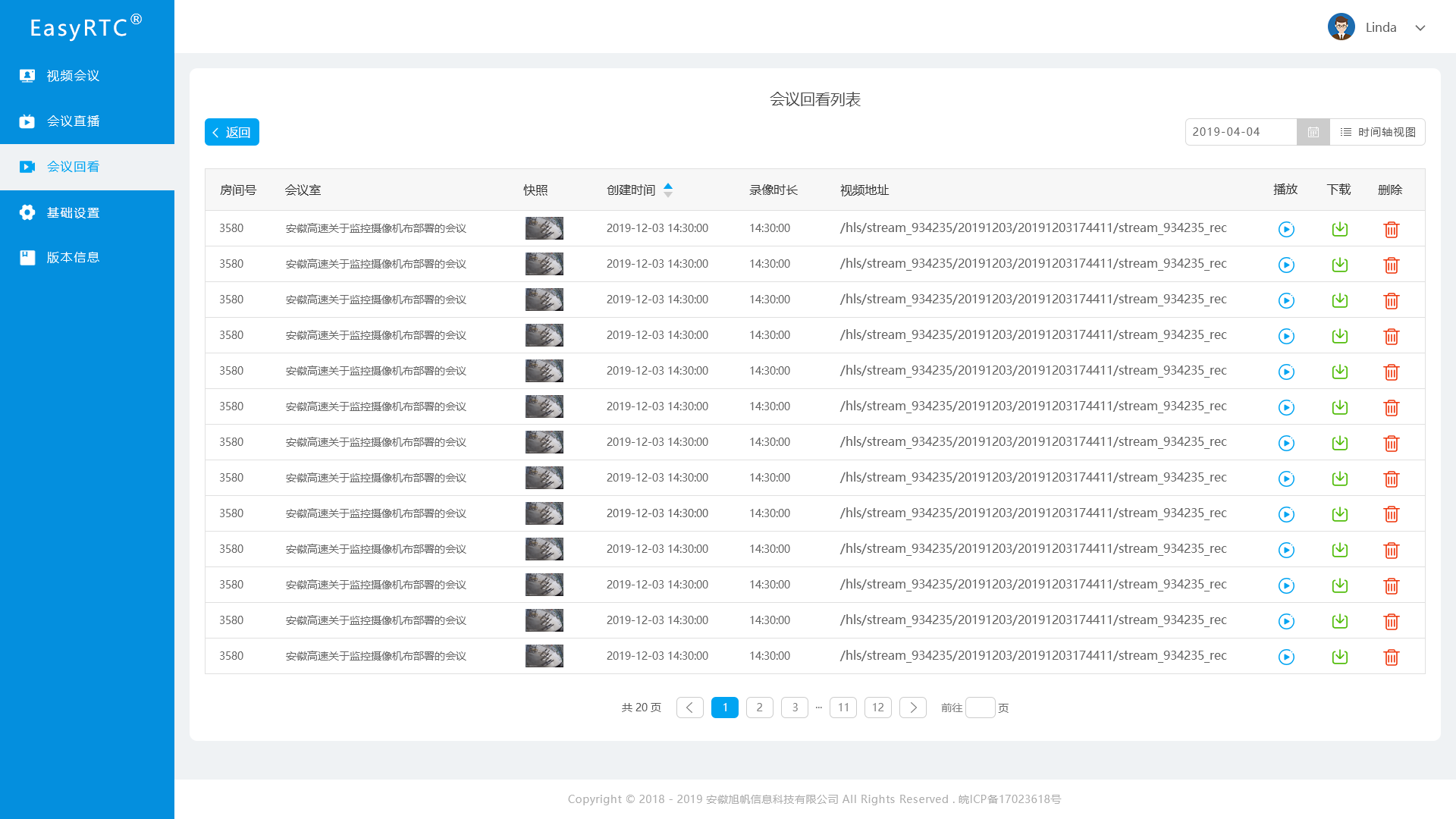Screen dimensions: 1456x819
Task: Open 版本信息 in the sidebar
Action: [x=73, y=258]
